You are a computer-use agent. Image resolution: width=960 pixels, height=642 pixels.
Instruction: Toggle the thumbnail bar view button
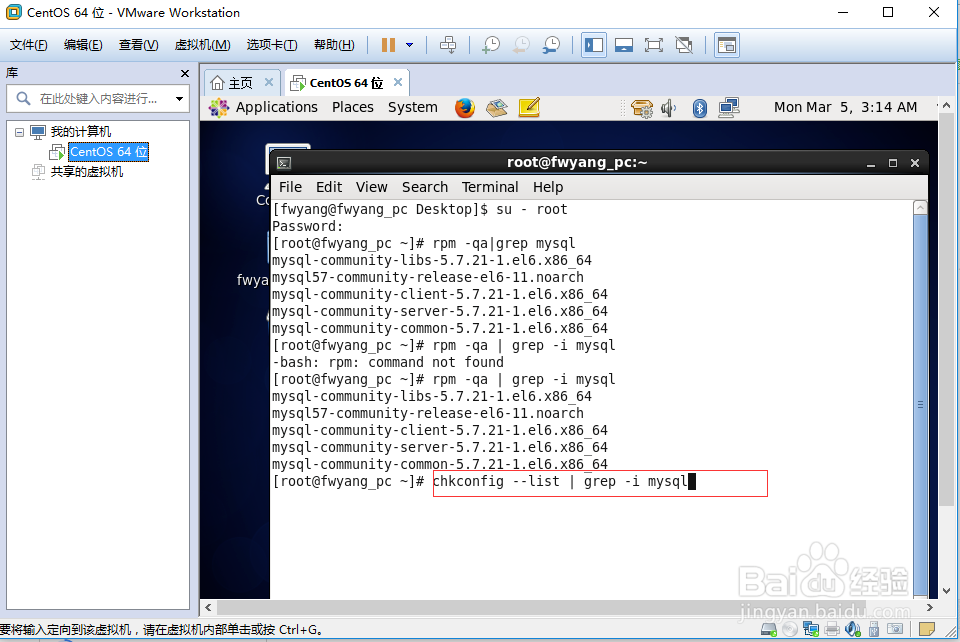tap(624, 45)
